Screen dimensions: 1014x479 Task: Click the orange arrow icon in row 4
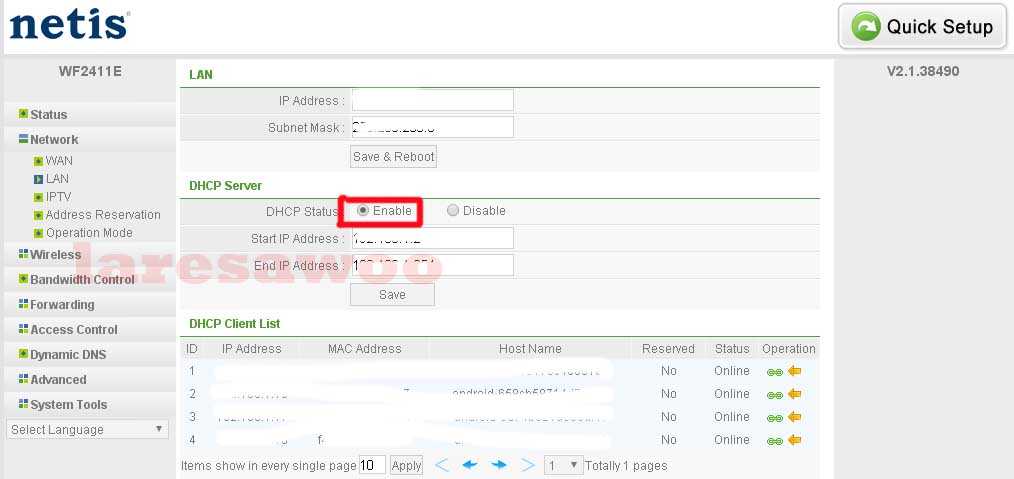click(x=795, y=440)
